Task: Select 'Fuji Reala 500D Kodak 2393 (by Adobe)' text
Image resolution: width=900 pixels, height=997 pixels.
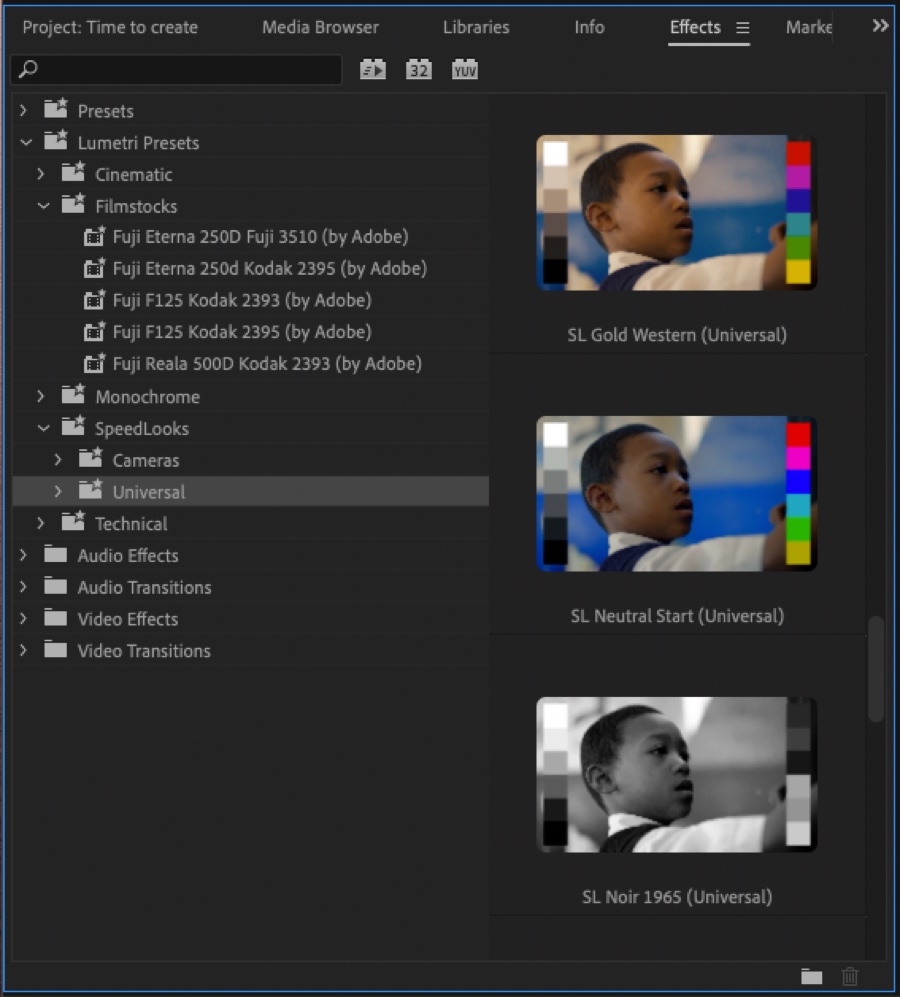Action: [x=267, y=364]
